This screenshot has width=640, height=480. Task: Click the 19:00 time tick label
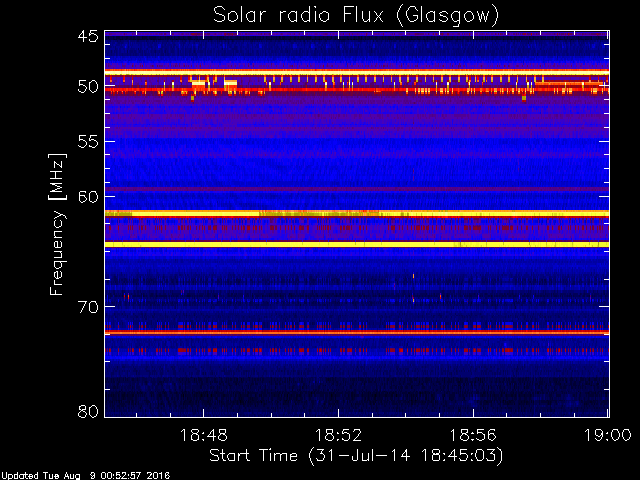pos(608,436)
